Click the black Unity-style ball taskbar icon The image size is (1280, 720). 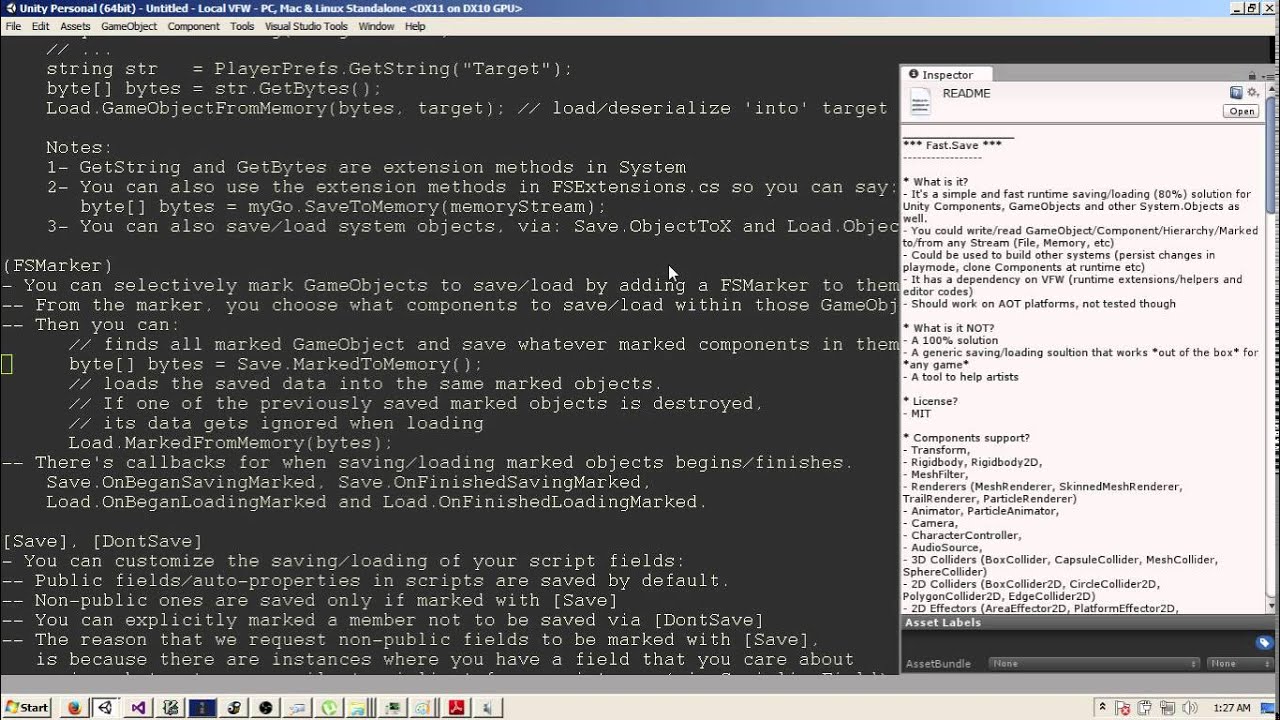265,707
